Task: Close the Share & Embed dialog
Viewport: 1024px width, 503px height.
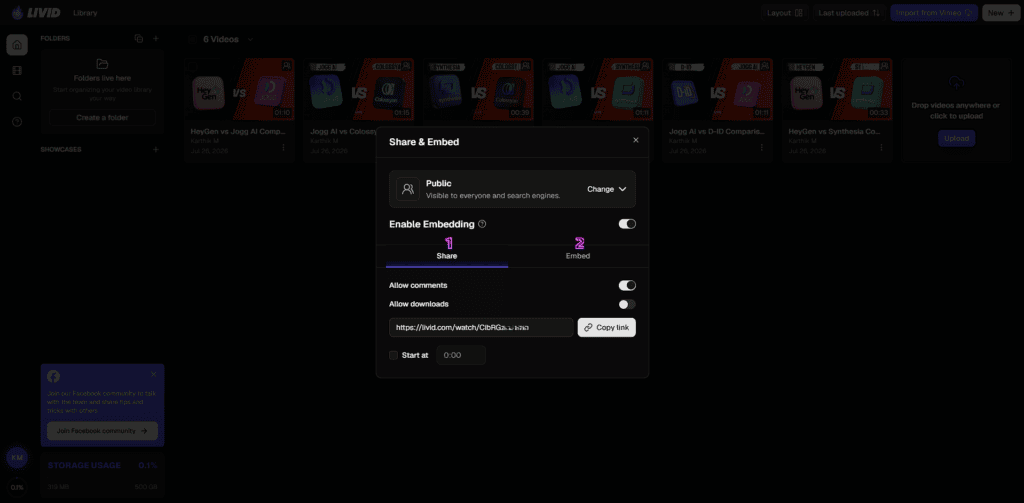Action: click(635, 140)
